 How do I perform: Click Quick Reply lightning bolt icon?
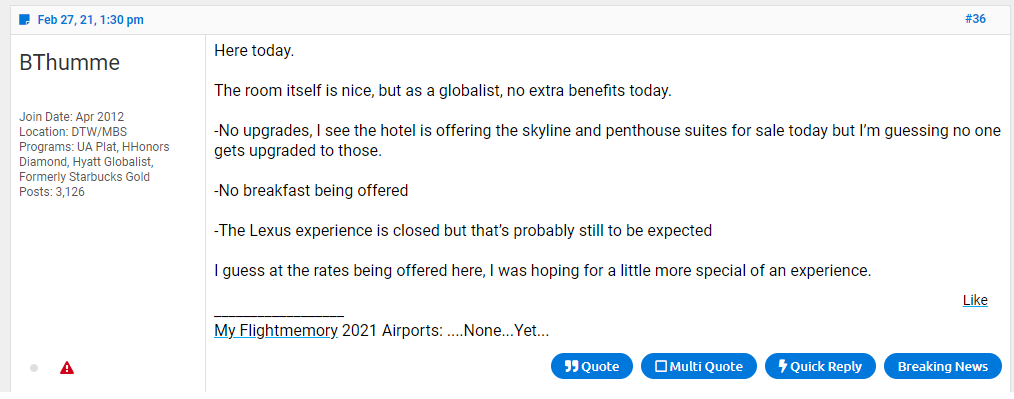[x=782, y=367]
